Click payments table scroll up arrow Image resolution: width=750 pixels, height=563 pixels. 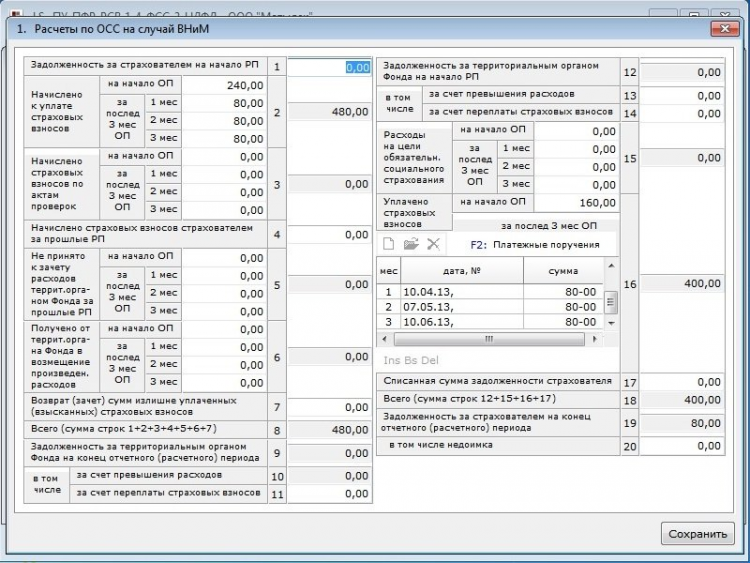(611, 265)
